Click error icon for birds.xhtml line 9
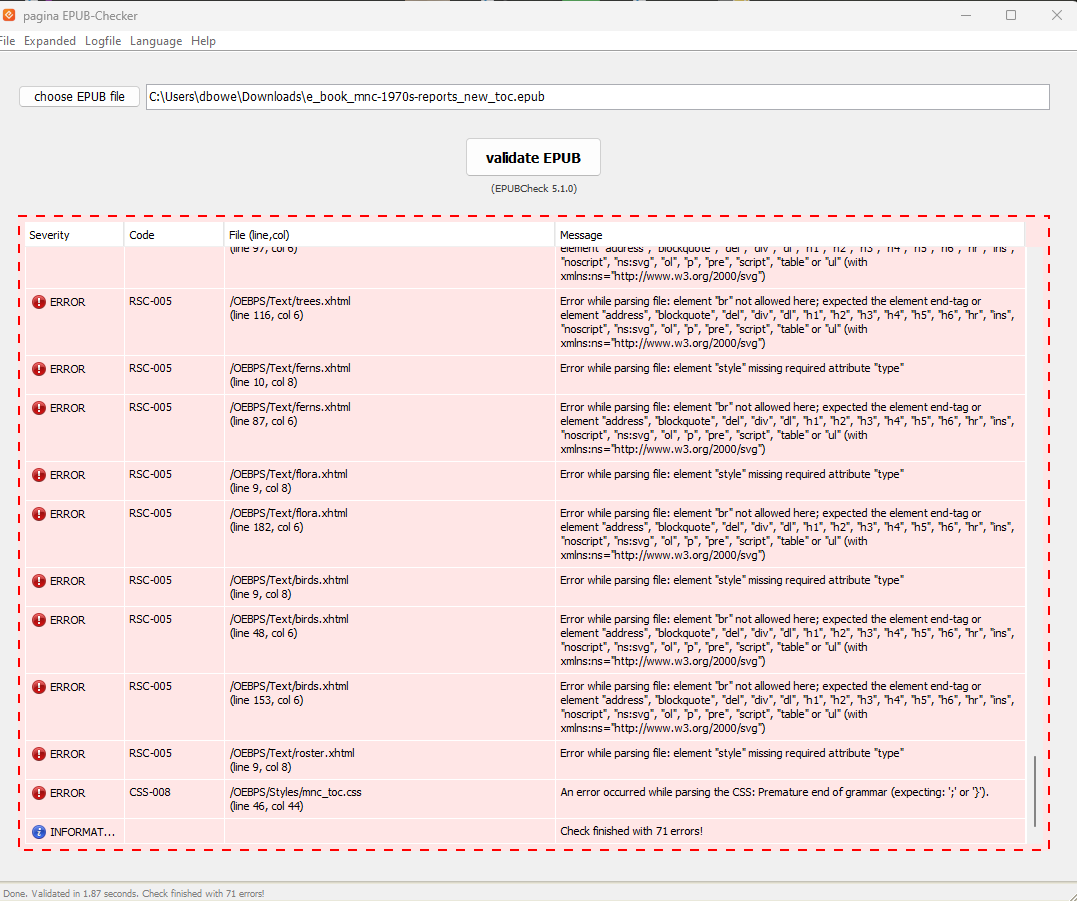1077x901 pixels. [39, 581]
